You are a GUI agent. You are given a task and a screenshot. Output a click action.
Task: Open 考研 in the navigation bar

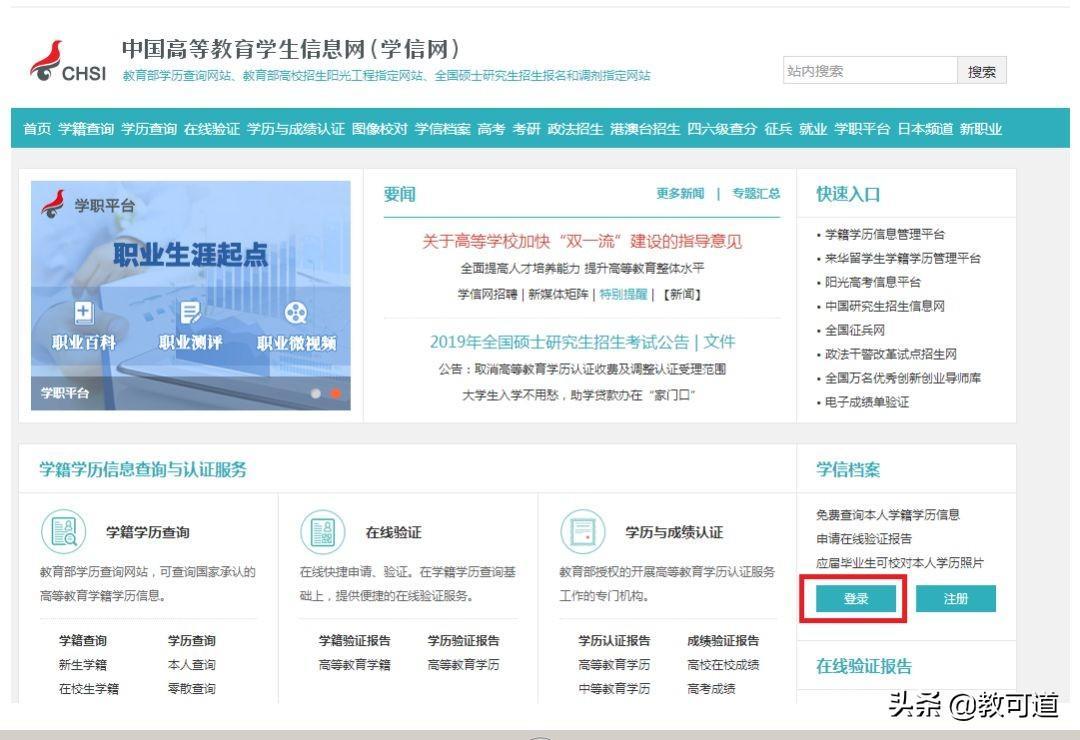click(526, 129)
